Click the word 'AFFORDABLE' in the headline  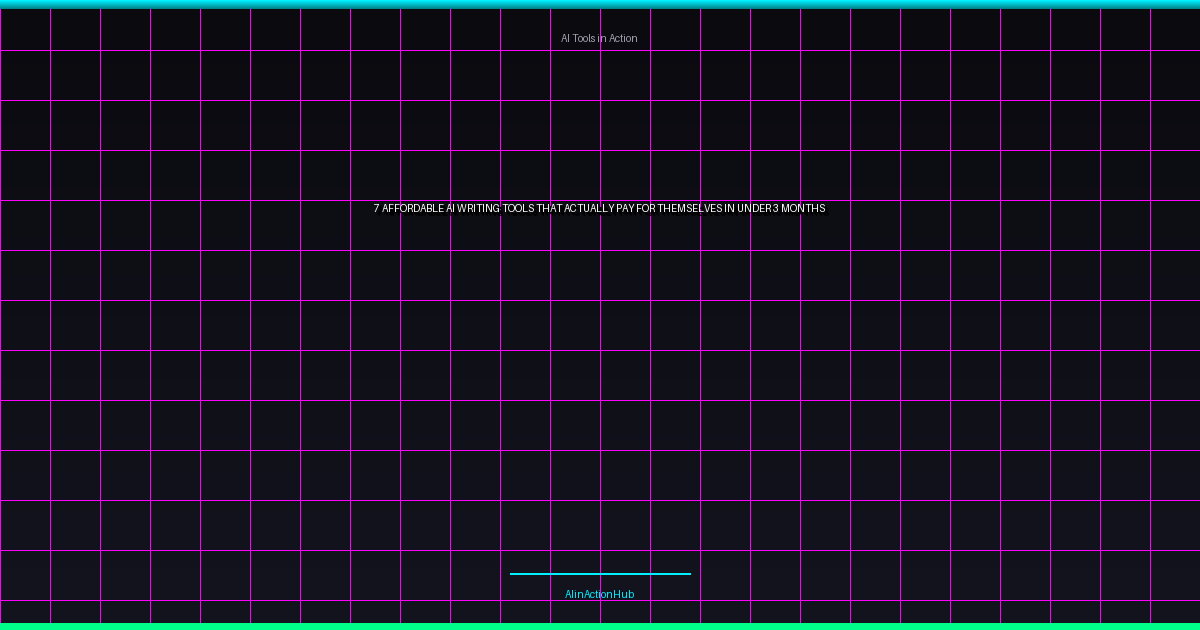click(413, 209)
